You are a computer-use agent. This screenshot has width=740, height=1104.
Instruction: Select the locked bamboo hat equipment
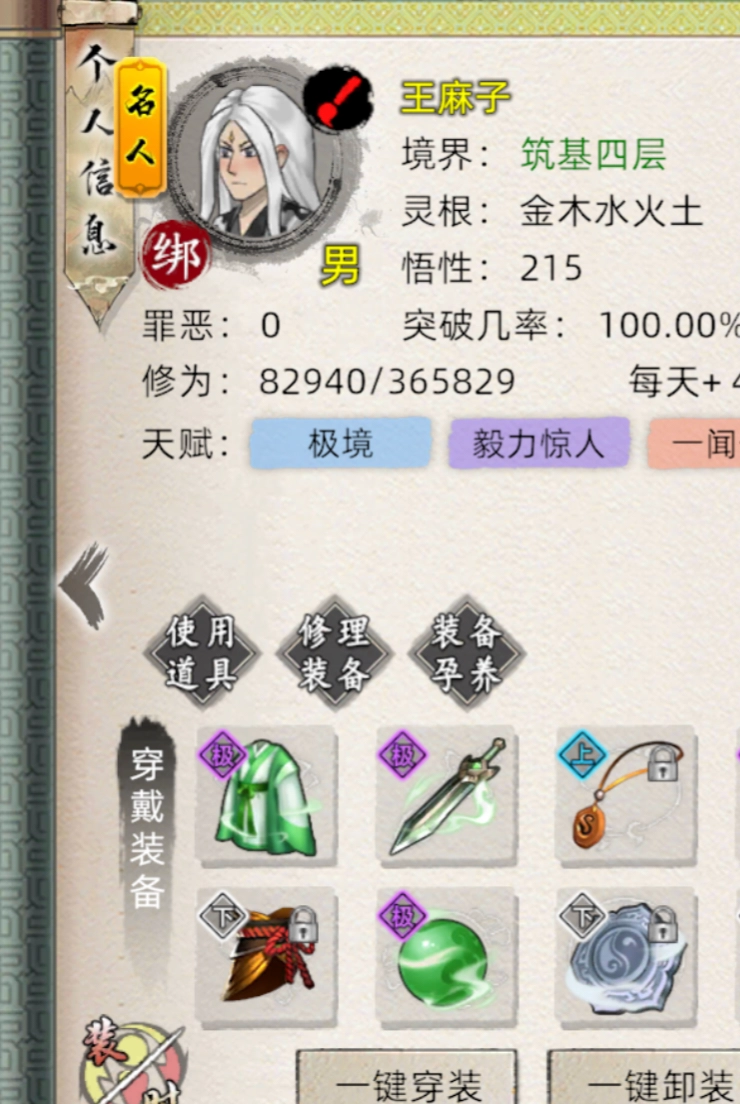[266, 956]
